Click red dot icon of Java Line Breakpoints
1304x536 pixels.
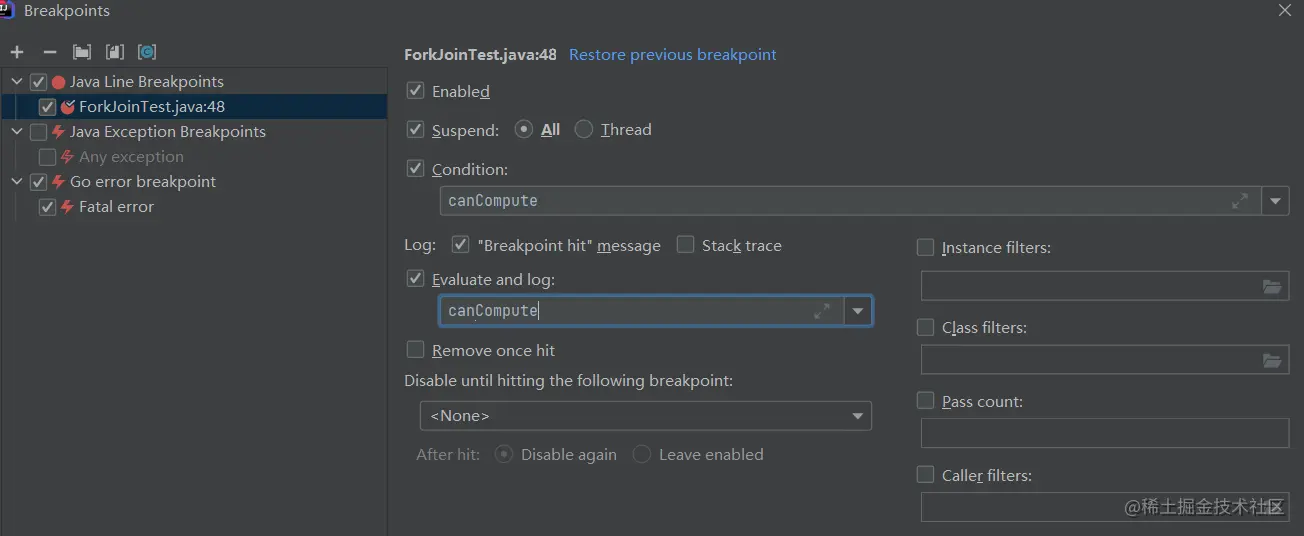coord(58,82)
